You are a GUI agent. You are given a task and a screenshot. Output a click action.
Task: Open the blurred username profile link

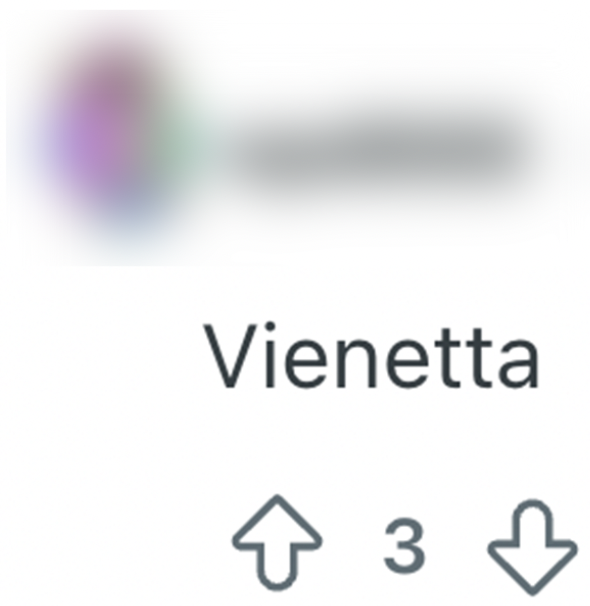tap(386, 155)
